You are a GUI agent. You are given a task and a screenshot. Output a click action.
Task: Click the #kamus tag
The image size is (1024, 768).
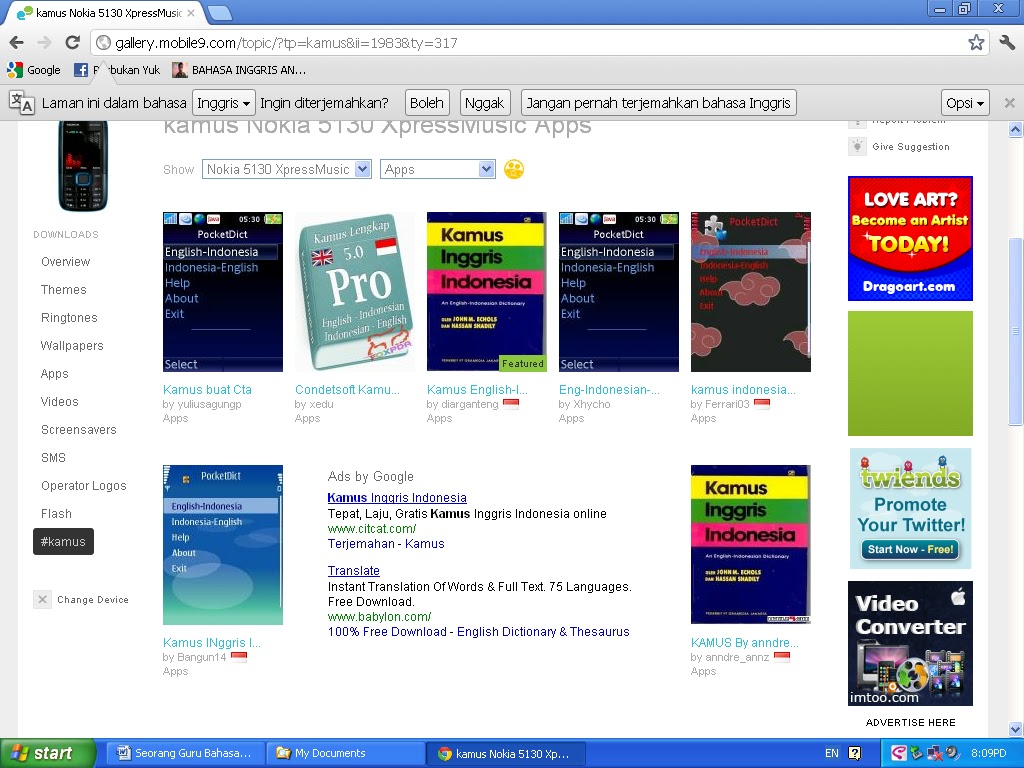(x=63, y=541)
